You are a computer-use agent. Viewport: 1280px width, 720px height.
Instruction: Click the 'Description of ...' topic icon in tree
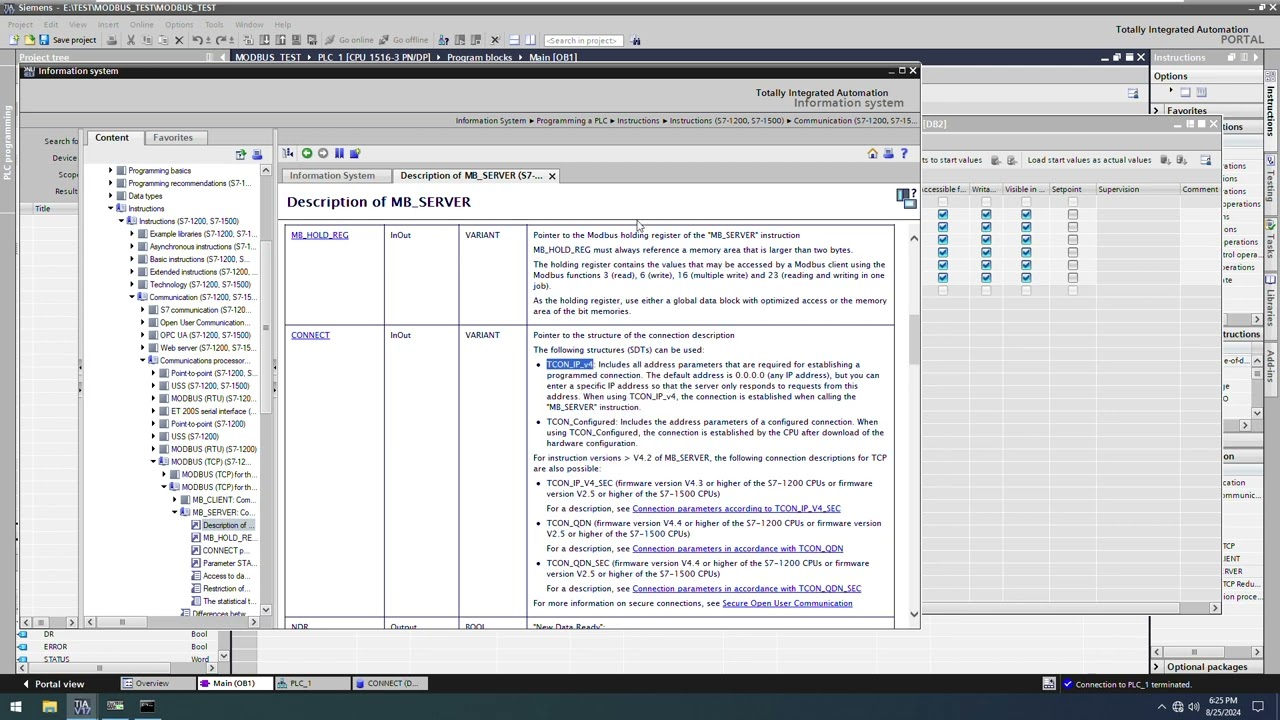click(x=196, y=525)
